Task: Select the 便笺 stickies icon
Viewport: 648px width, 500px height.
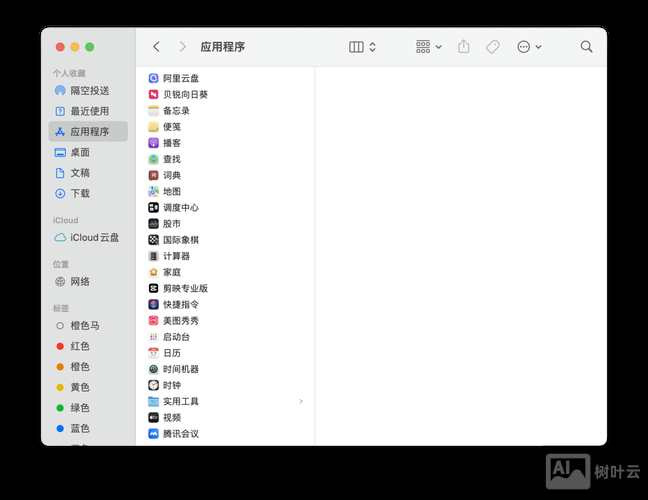Action: 153,126
